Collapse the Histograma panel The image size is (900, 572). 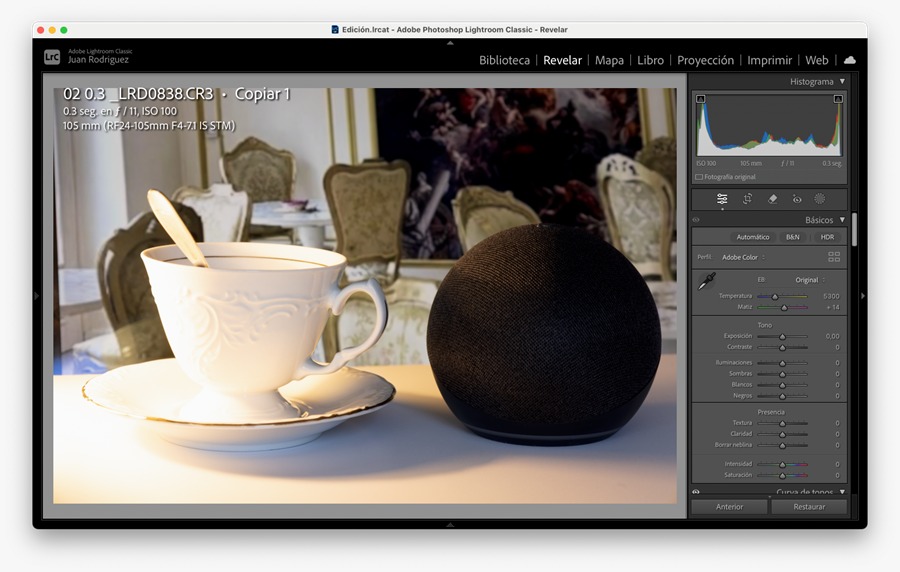842,81
